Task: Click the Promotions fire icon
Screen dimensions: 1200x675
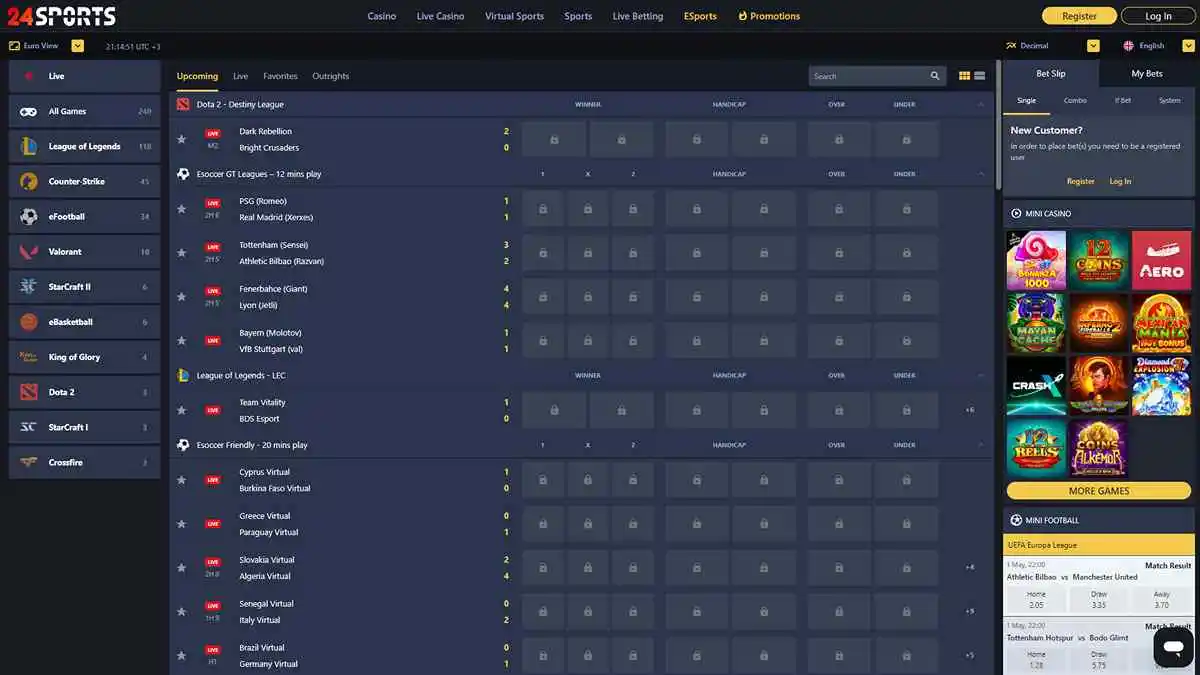Action: click(743, 16)
